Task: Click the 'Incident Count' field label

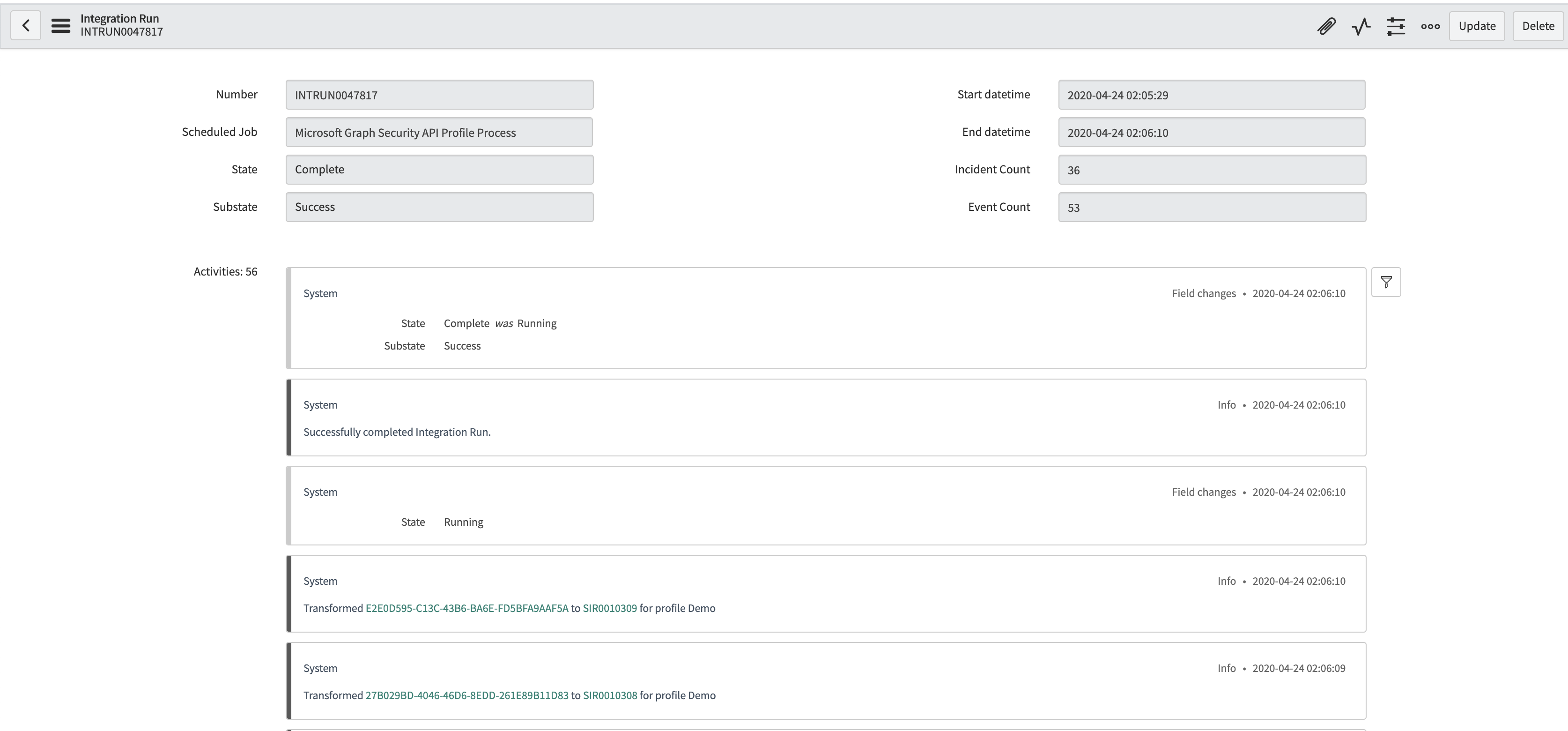Action: coord(992,169)
